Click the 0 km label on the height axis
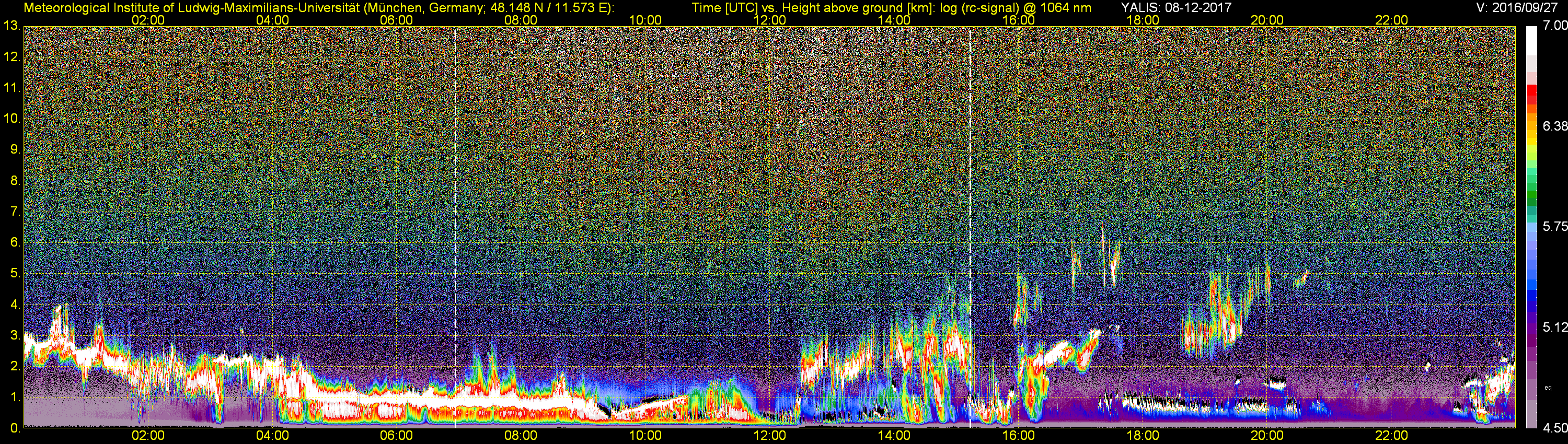 click(14, 428)
